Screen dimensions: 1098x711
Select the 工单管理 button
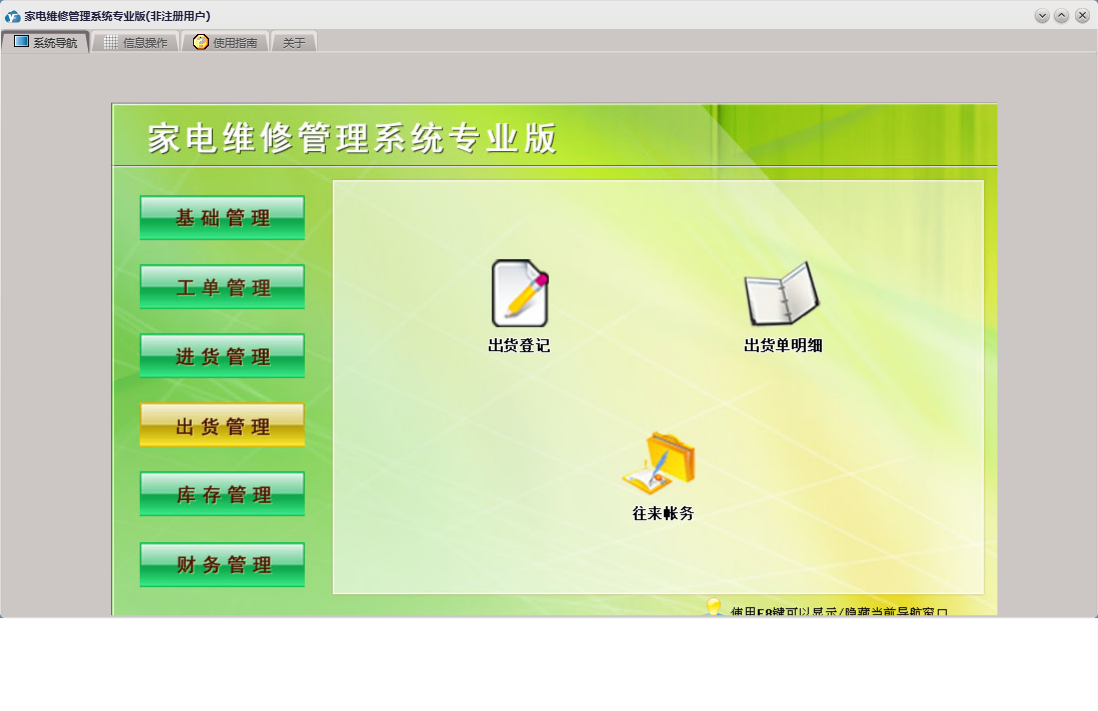(223, 287)
